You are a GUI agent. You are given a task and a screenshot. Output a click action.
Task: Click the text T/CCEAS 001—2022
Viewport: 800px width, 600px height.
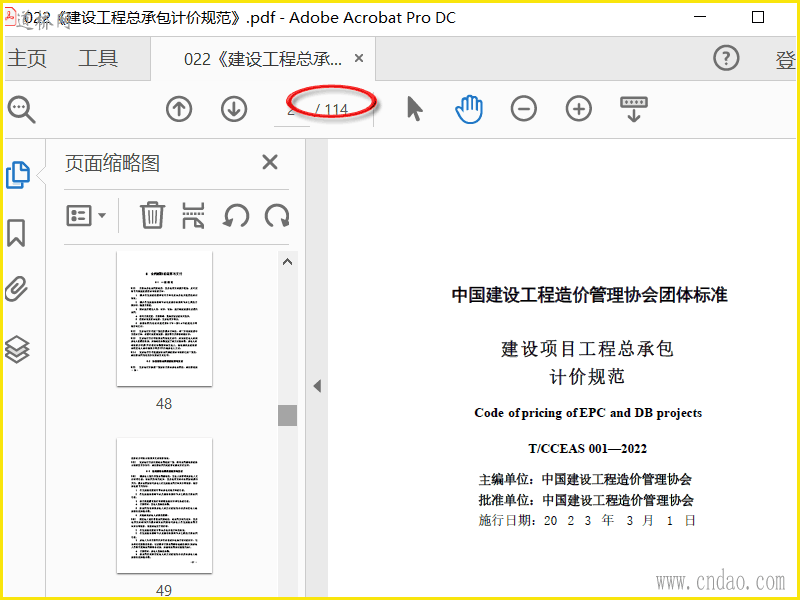click(587, 449)
